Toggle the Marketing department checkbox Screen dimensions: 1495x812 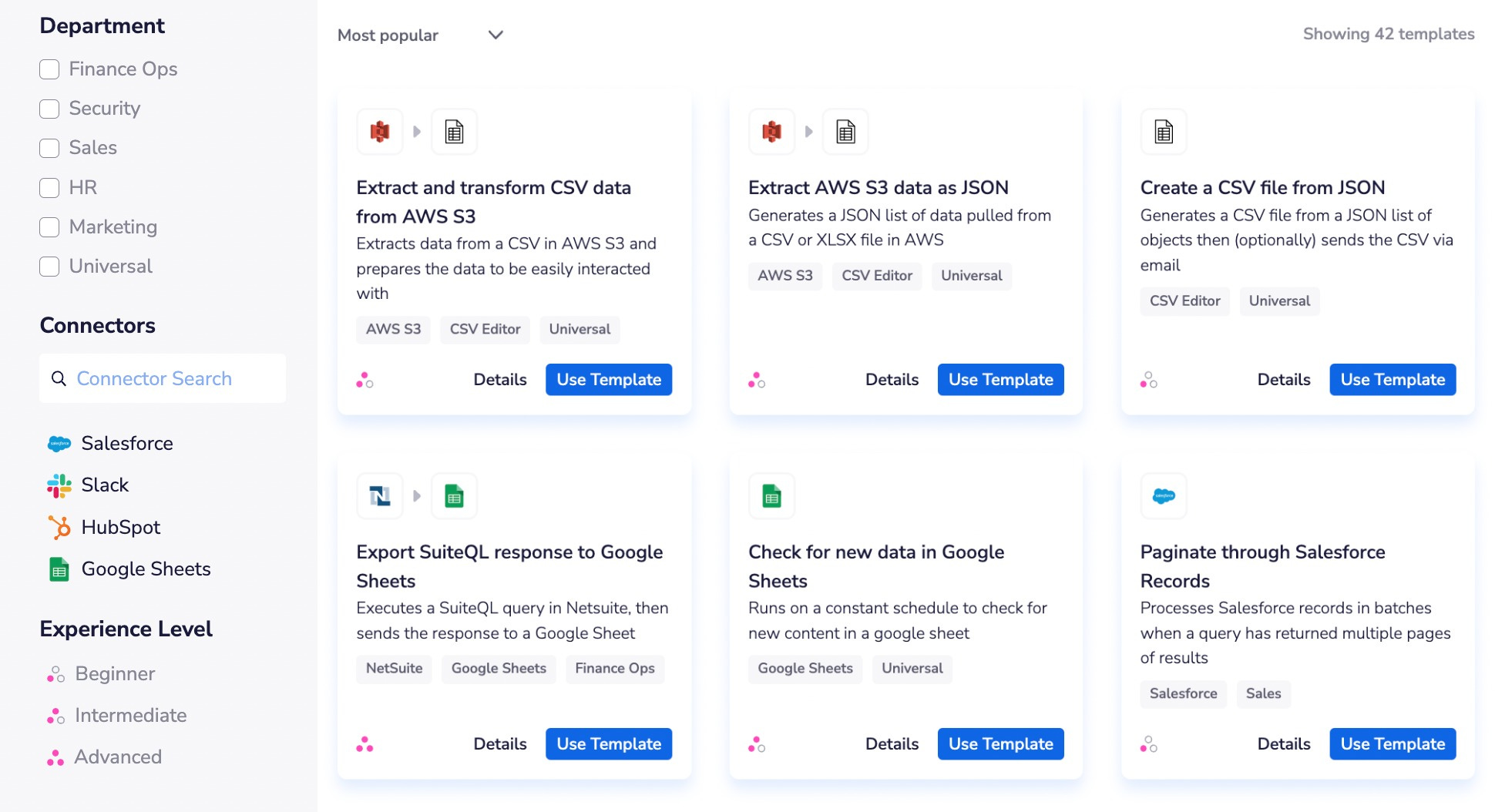click(x=49, y=227)
